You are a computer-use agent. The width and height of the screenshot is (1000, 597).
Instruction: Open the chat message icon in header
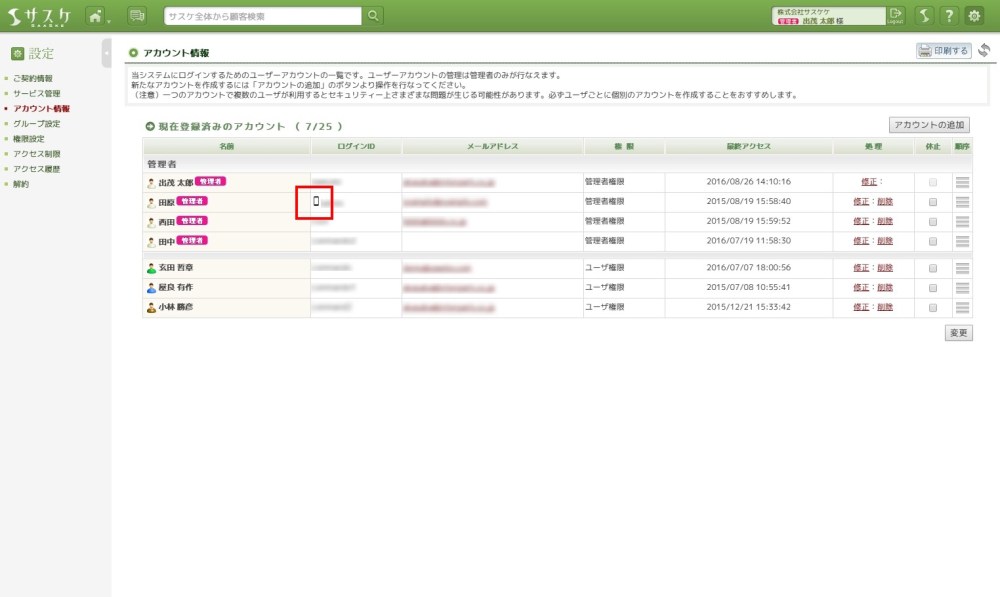point(137,15)
